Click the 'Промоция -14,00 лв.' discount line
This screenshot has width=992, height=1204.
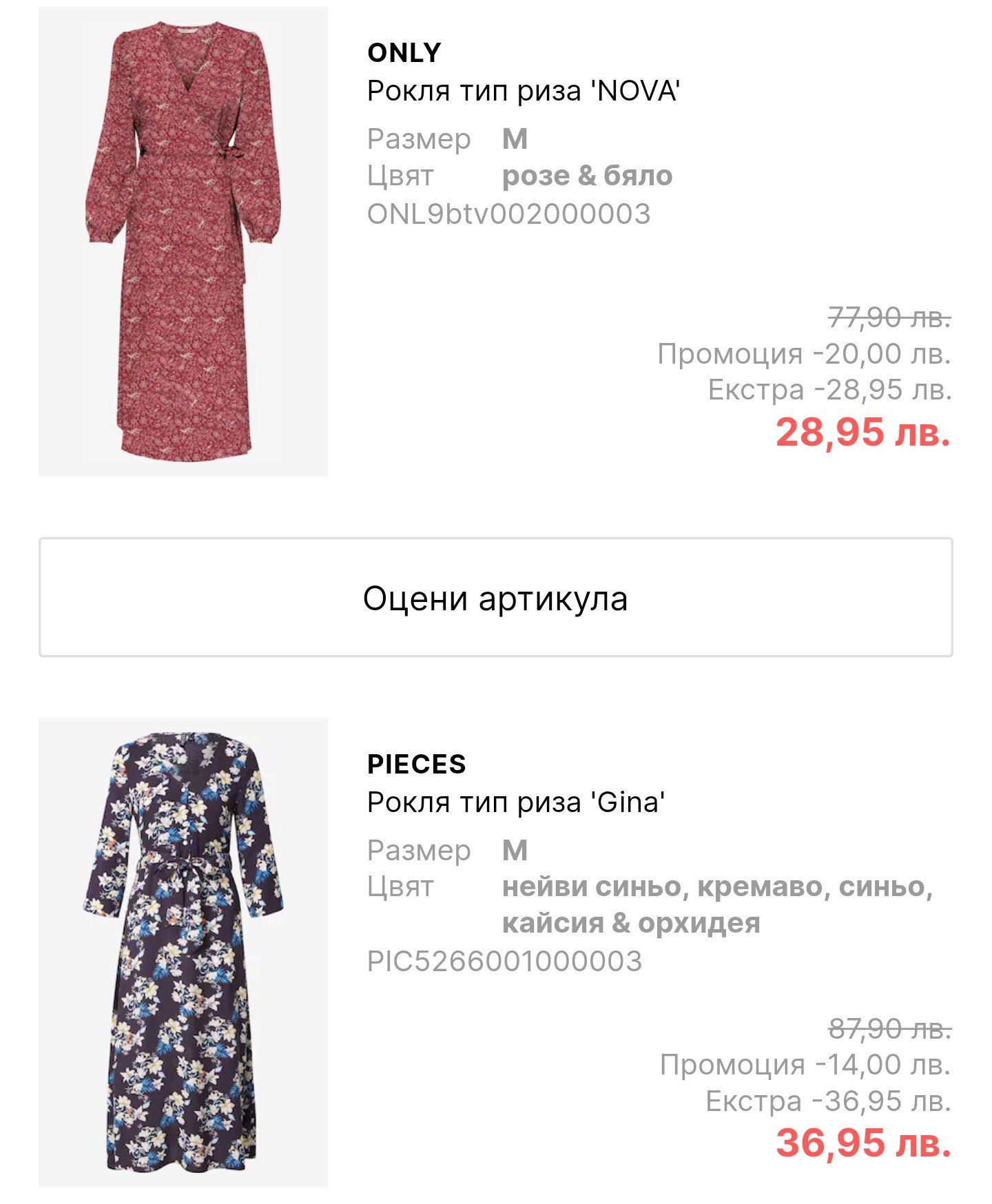(x=805, y=1065)
